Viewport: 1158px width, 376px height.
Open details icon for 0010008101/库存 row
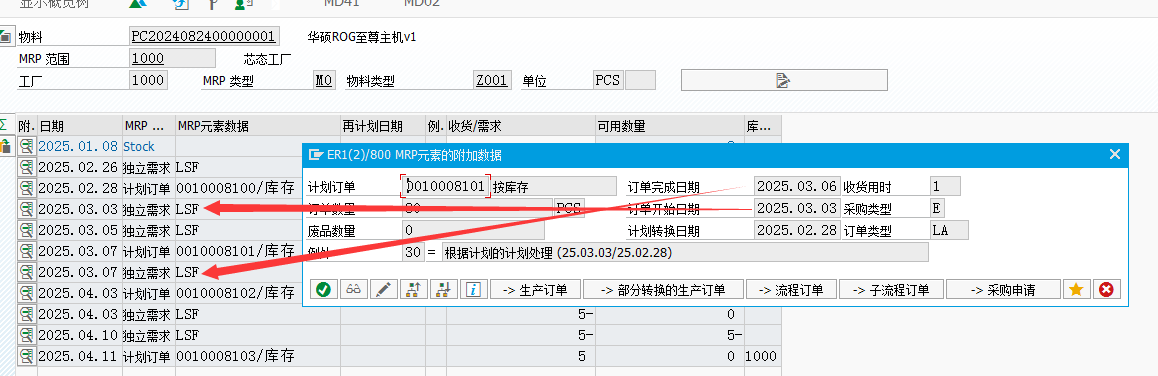[27, 251]
